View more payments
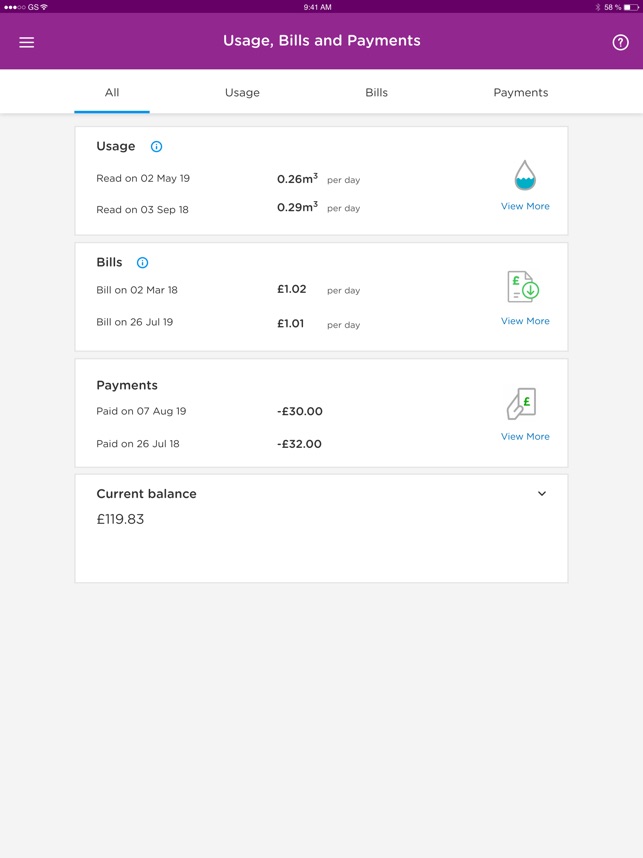 (525, 437)
